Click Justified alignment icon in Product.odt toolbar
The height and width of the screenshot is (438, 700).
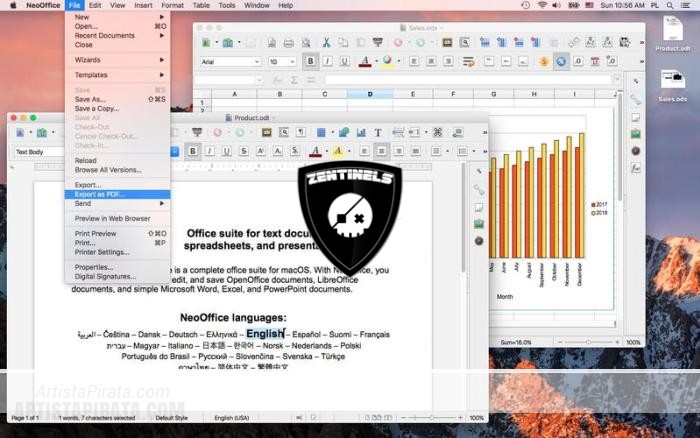(415, 151)
